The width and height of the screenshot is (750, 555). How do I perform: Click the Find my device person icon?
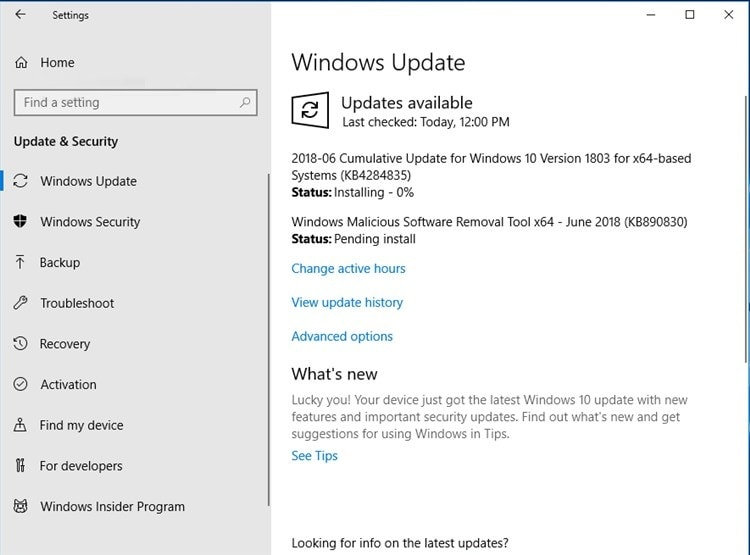pyautogui.click(x=20, y=425)
